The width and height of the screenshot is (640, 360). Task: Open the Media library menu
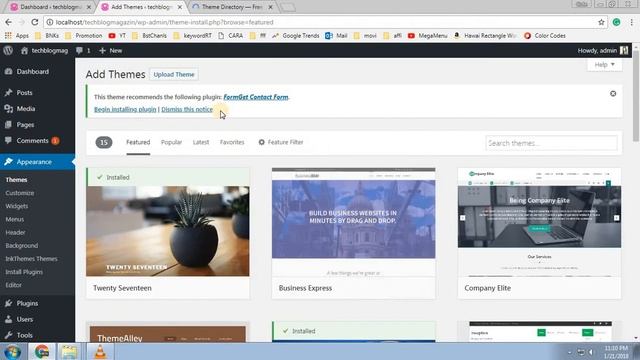point(26,109)
